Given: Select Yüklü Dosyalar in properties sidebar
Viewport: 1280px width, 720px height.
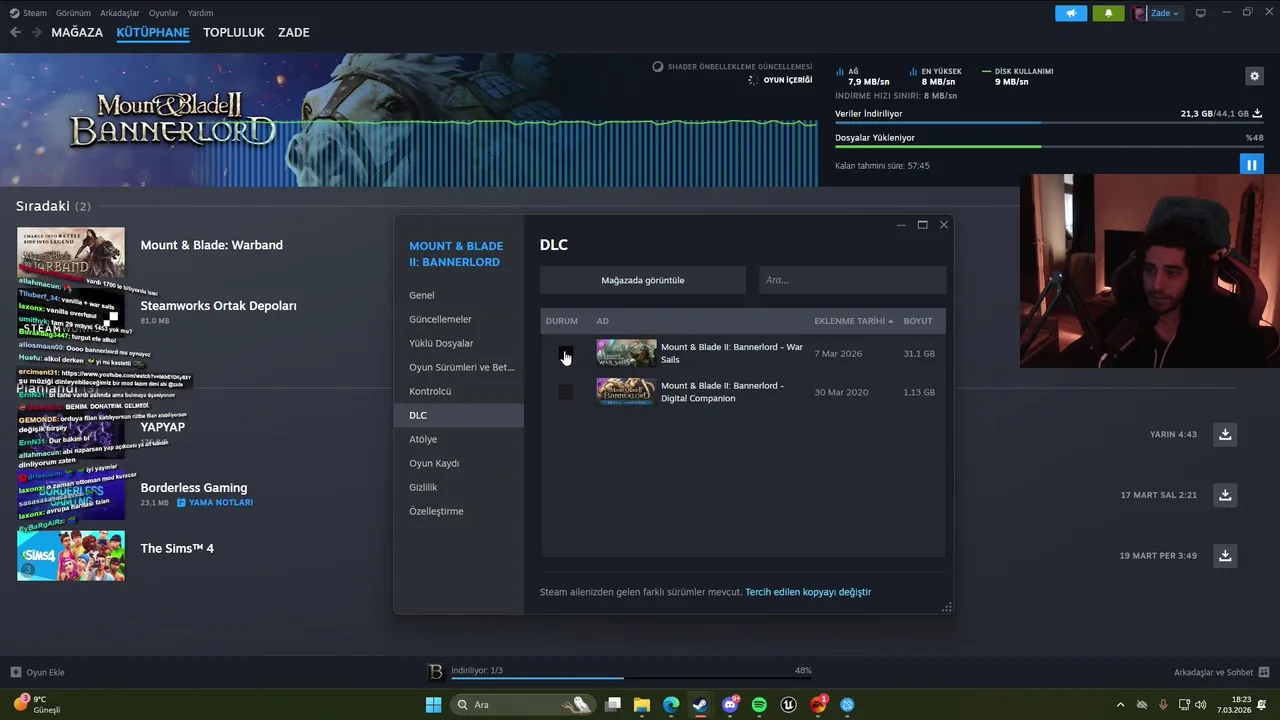Looking at the screenshot, I should [459, 343].
